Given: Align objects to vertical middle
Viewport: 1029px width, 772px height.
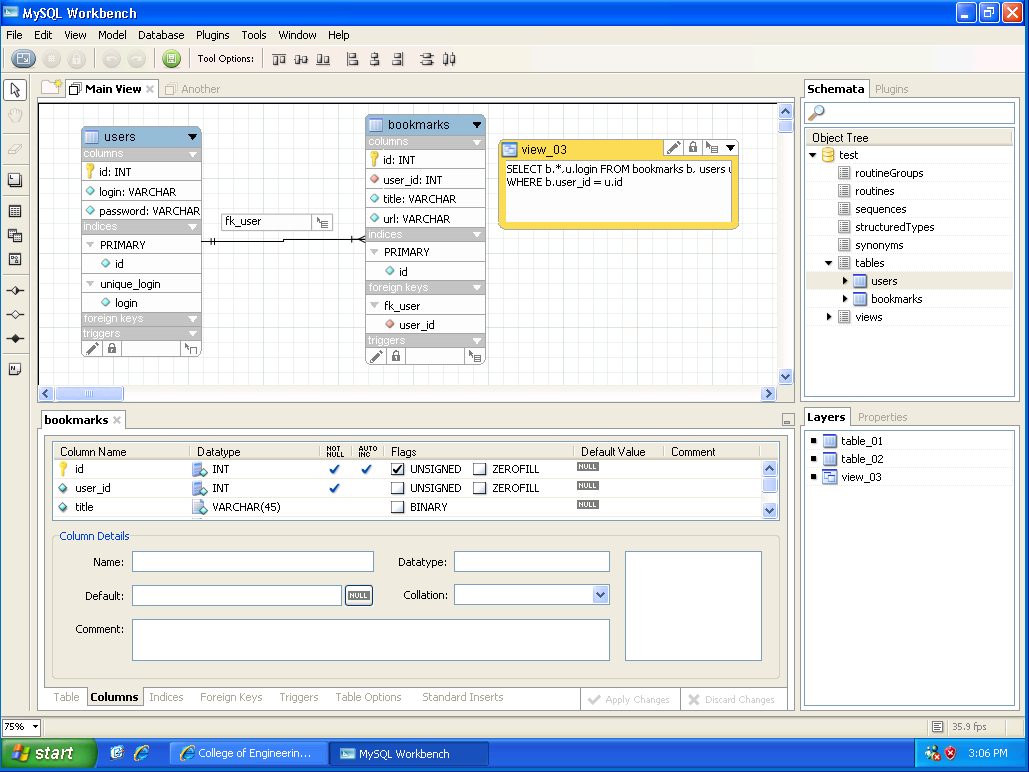Looking at the screenshot, I should point(301,60).
